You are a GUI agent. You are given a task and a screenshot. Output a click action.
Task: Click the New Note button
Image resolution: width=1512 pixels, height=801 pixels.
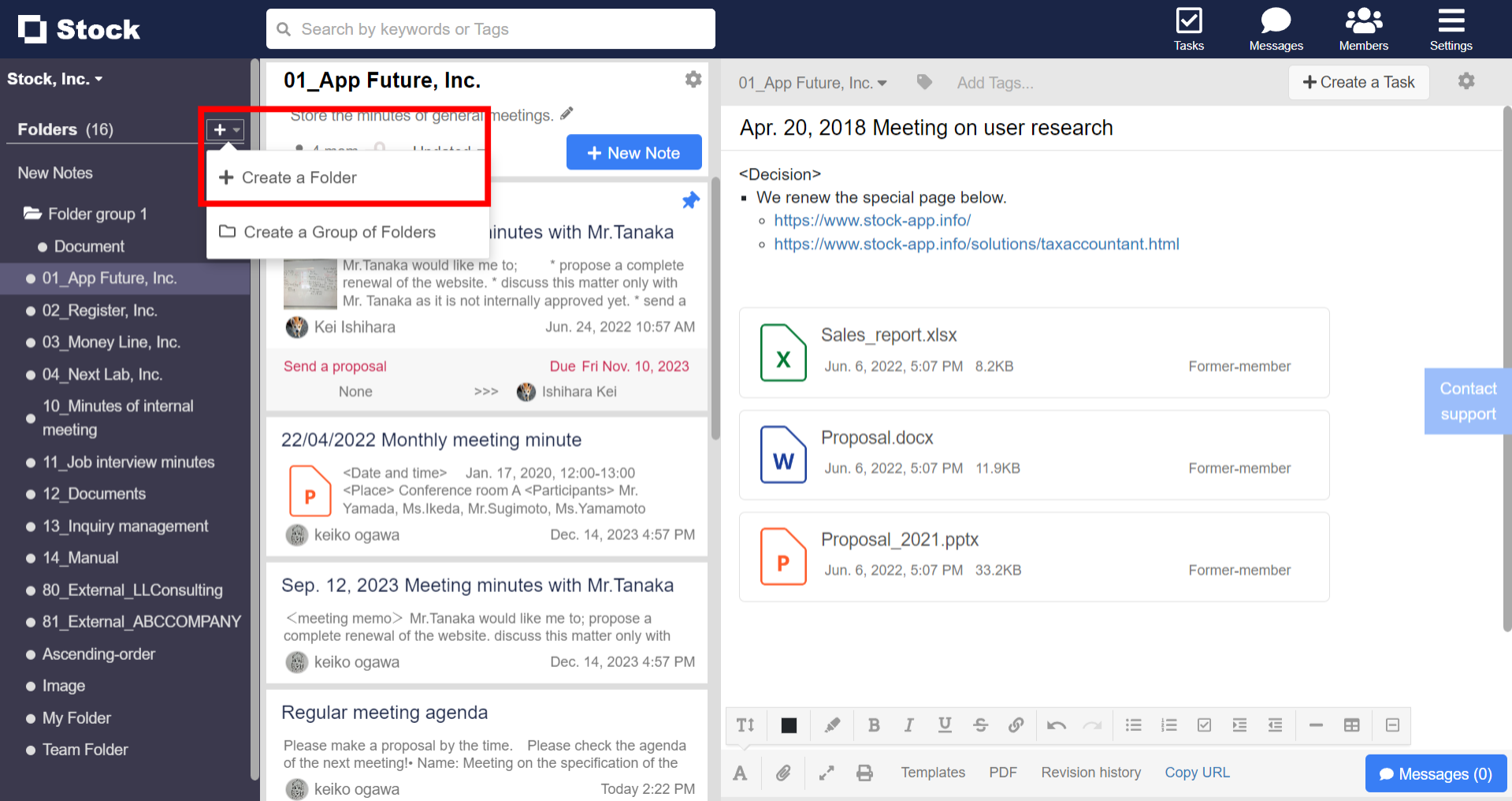pos(633,151)
